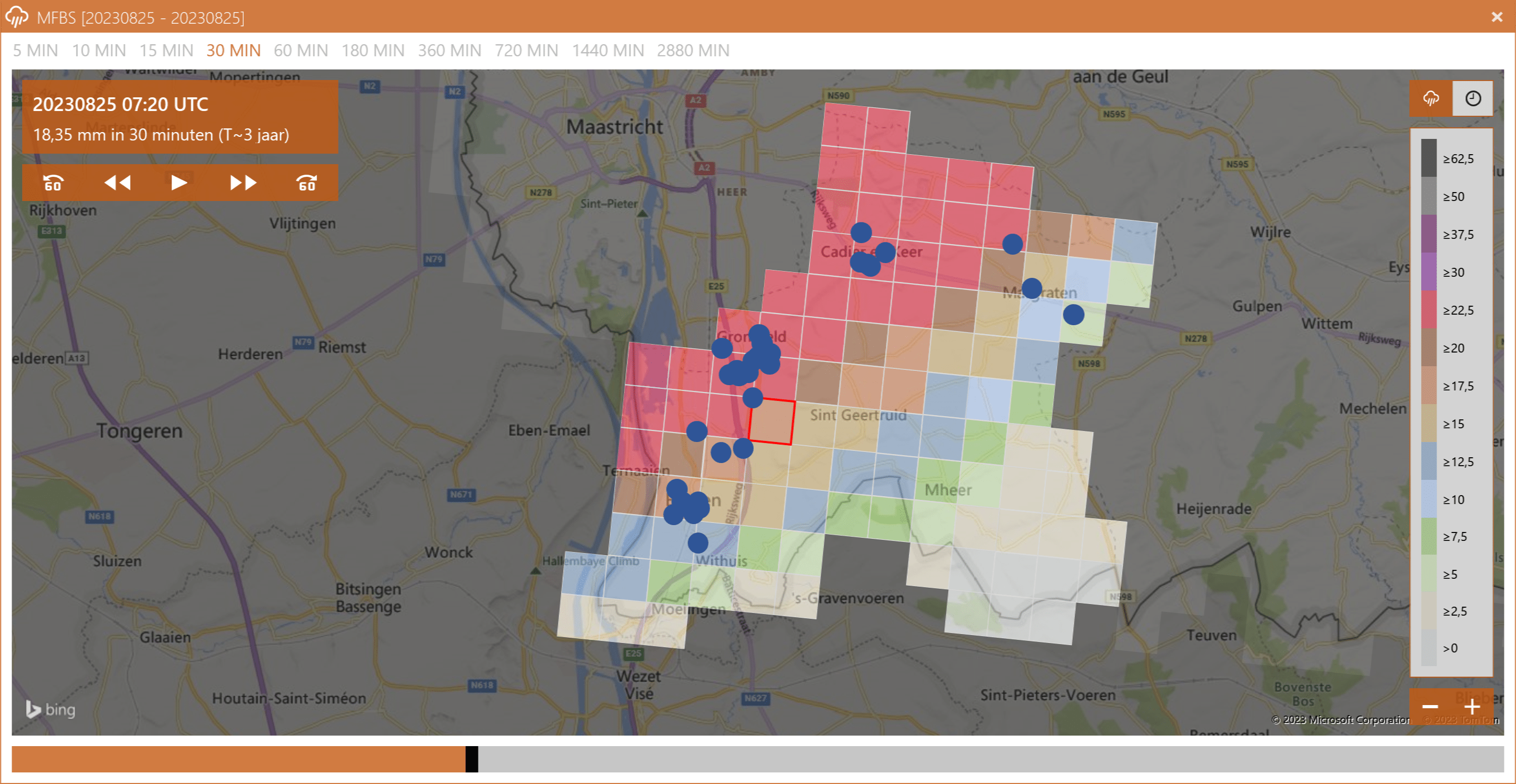The image size is (1516, 784).
Task: Select the 2880 MIN duration tab
Action: click(693, 51)
